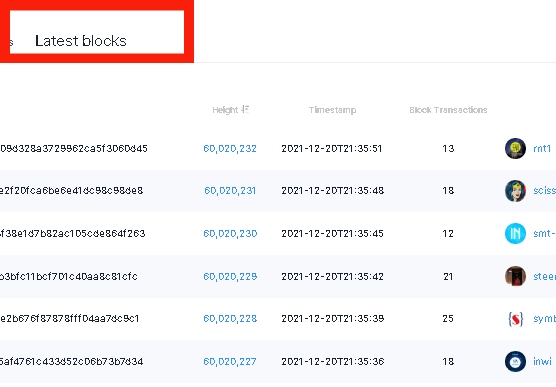Open the witness link starting with symb

[544, 319]
